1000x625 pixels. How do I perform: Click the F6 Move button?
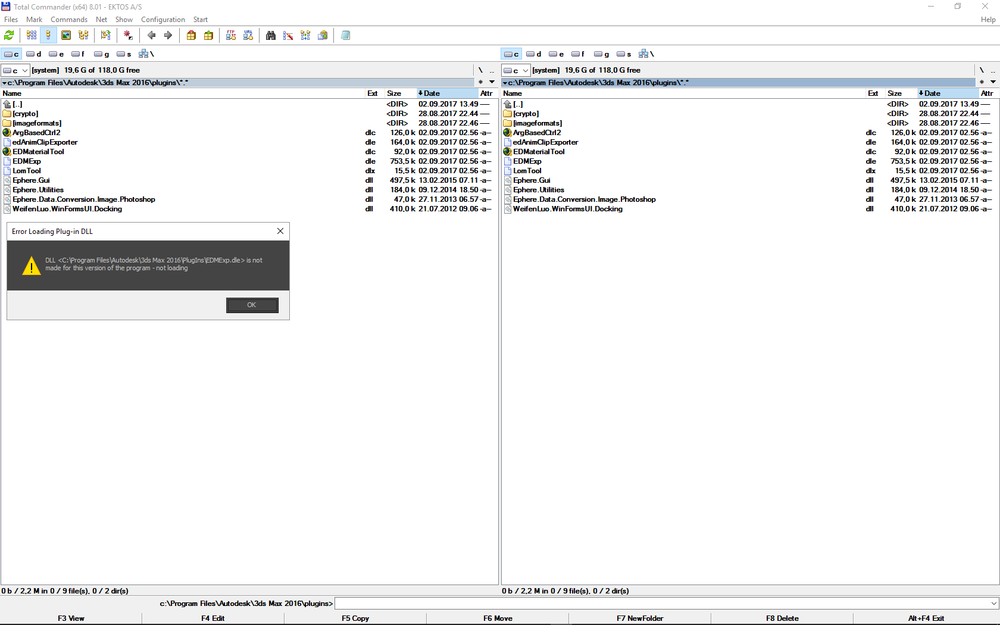coord(497,618)
